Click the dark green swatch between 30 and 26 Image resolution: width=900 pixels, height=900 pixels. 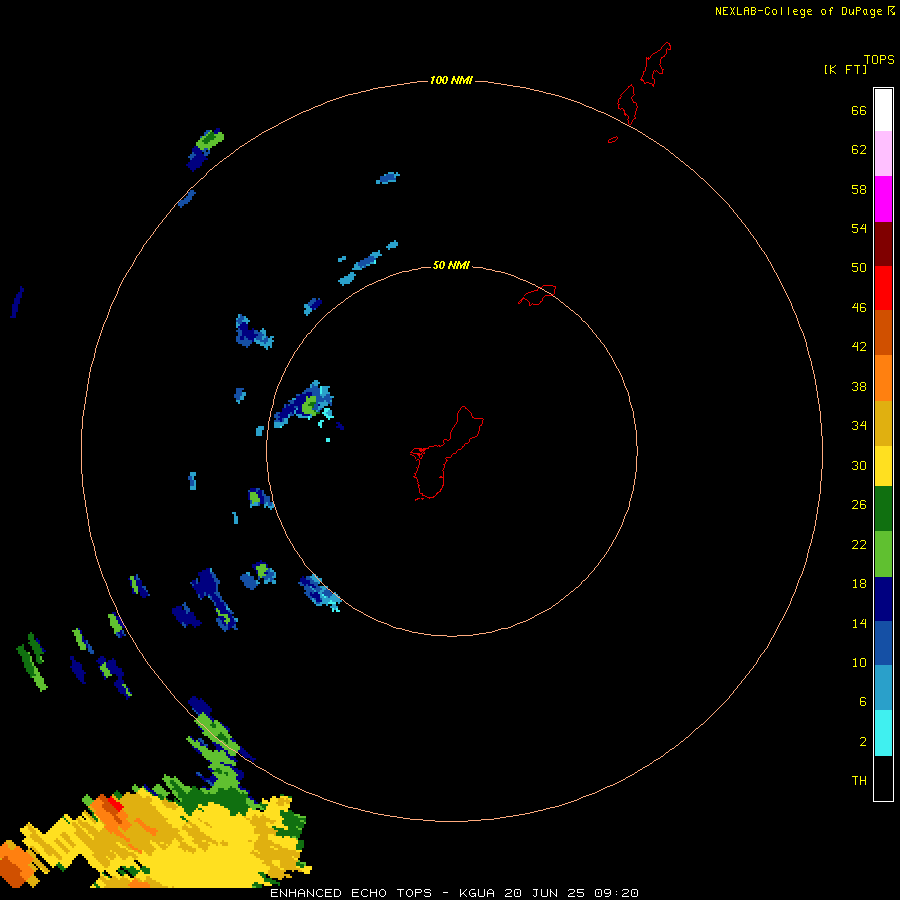click(883, 509)
